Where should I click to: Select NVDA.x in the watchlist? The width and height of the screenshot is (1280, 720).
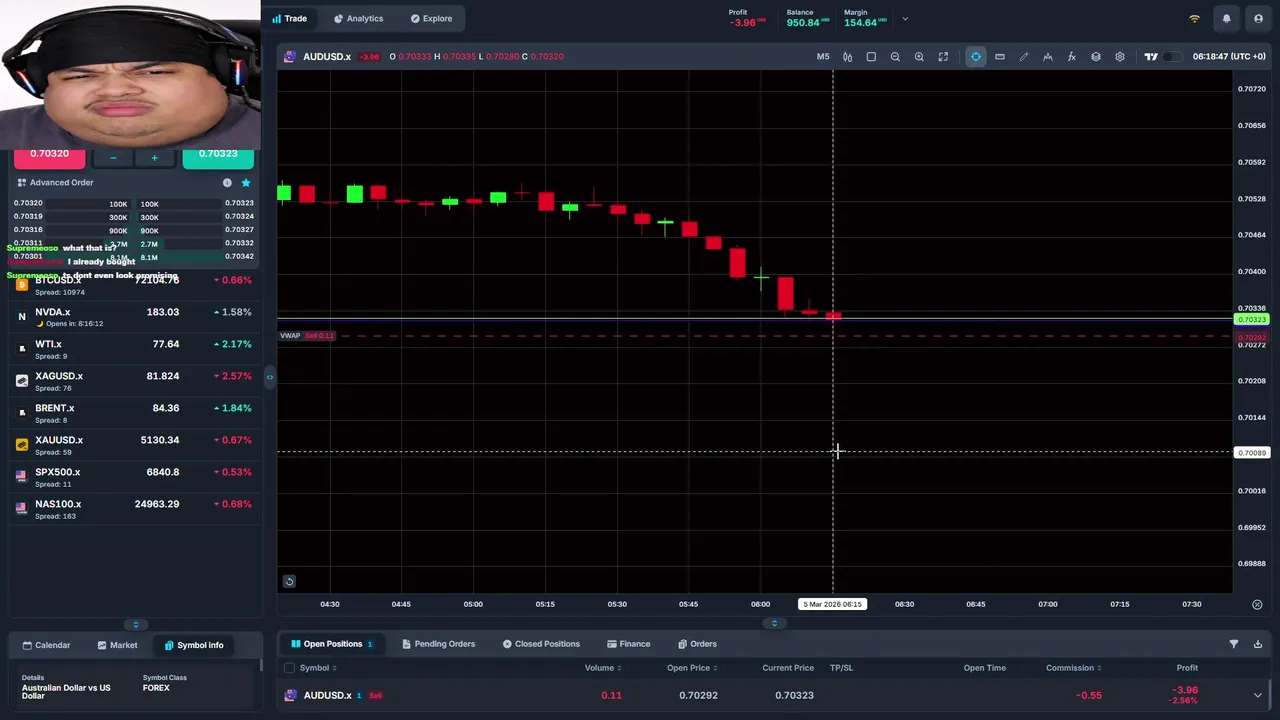pos(133,317)
